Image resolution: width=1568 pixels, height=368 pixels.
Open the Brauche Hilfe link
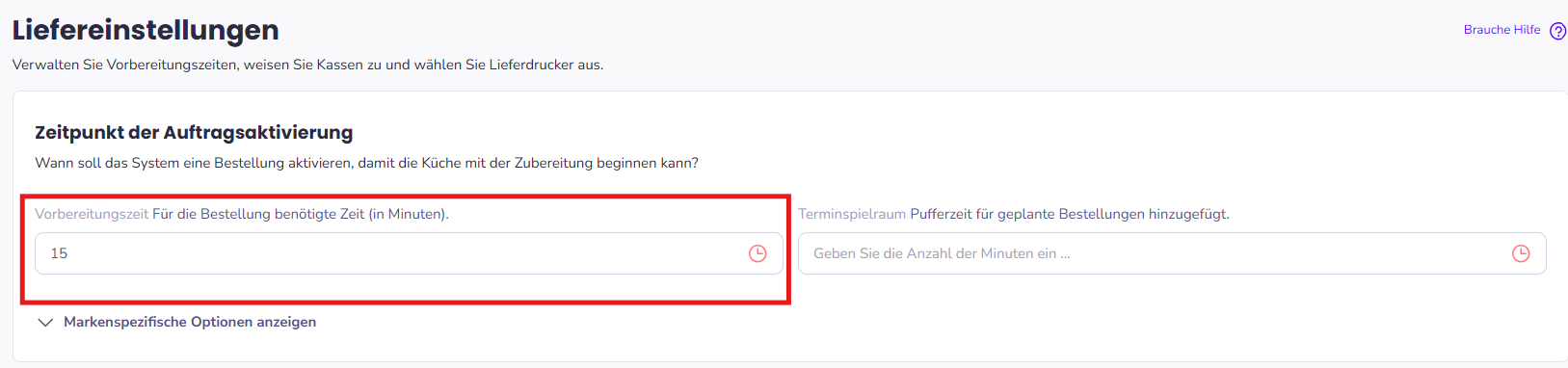tap(1502, 30)
